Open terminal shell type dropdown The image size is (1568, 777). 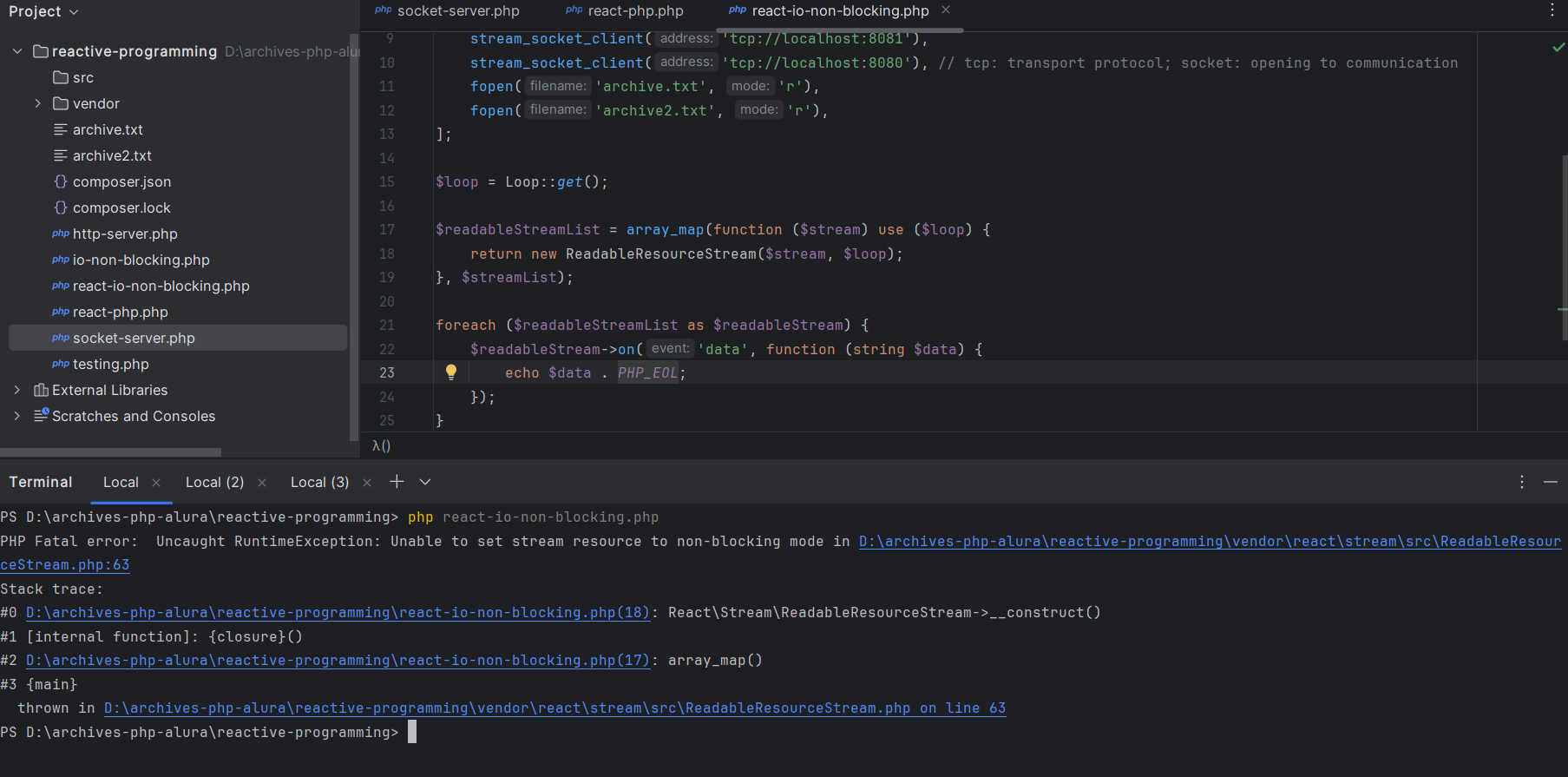[x=425, y=482]
